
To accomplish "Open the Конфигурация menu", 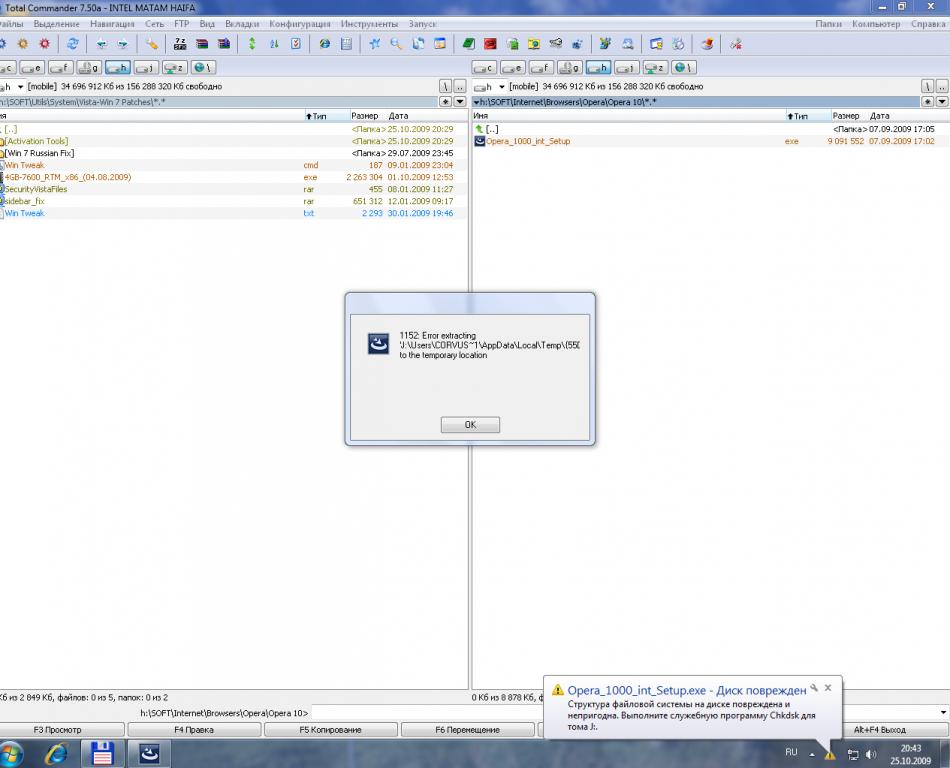I will [x=300, y=24].
